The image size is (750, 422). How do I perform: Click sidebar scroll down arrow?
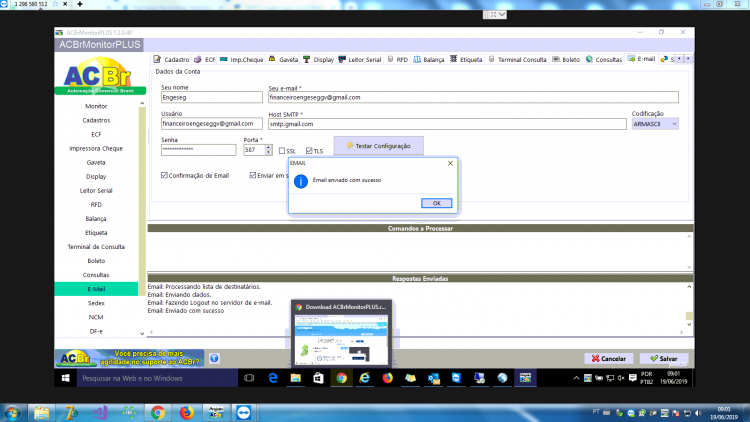pyautogui.click(x=142, y=333)
